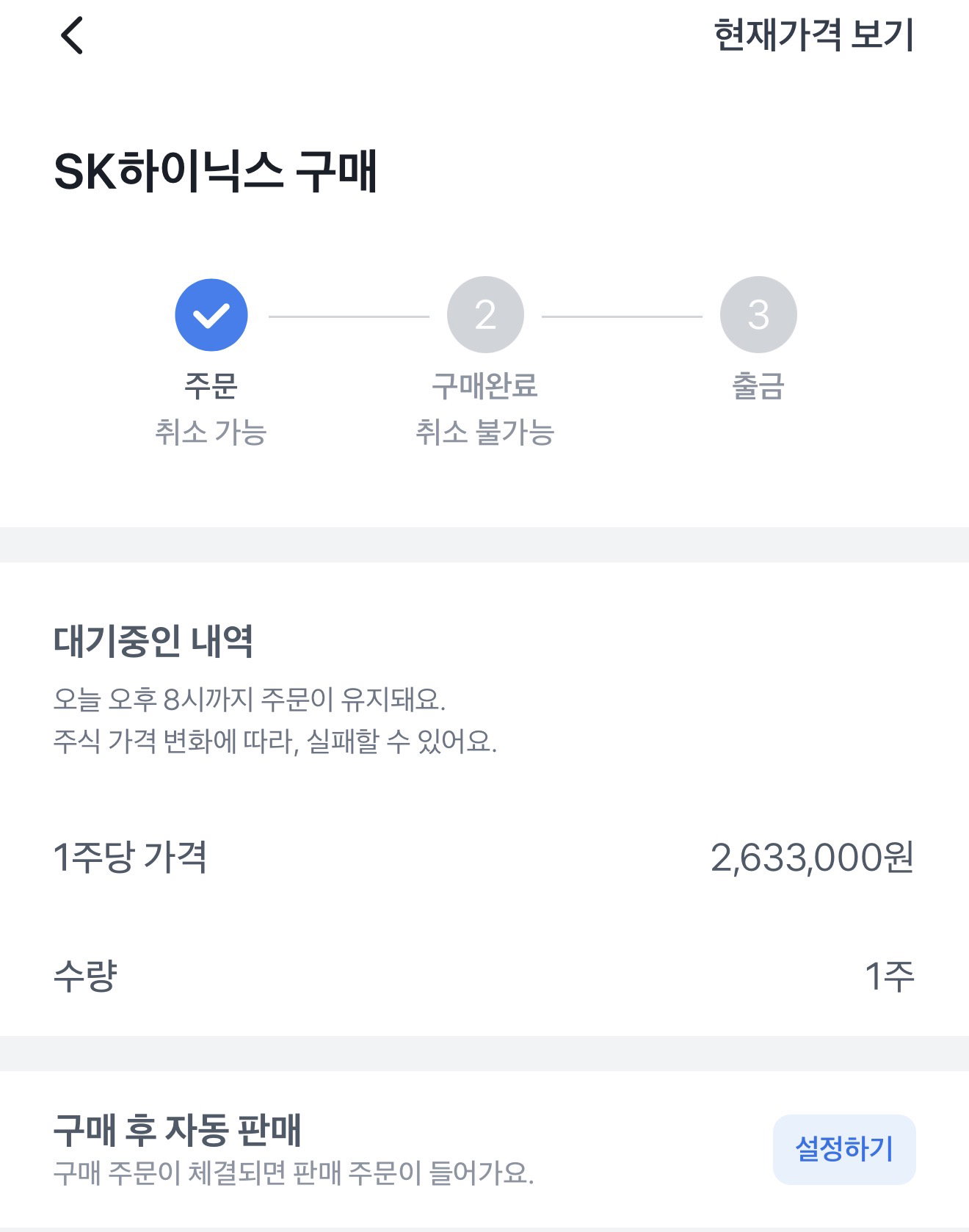The image size is (969, 1232).
Task: Click the 구매완료 step label
Action: coord(484,386)
